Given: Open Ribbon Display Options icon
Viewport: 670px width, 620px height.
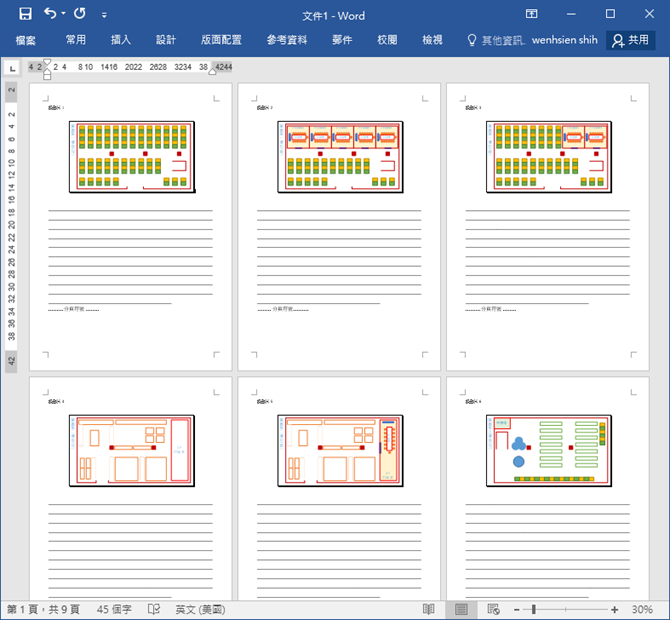Looking at the screenshot, I should pyautogui.click(x=531, y=14).
